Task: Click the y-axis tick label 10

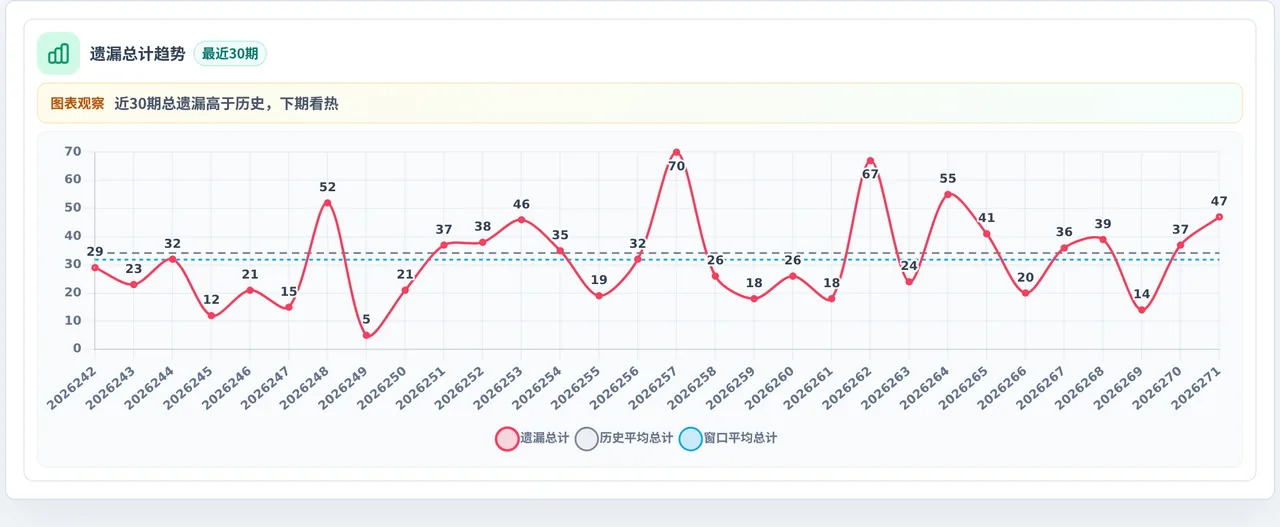Action: pyautogui.click(x=73, y=321)
